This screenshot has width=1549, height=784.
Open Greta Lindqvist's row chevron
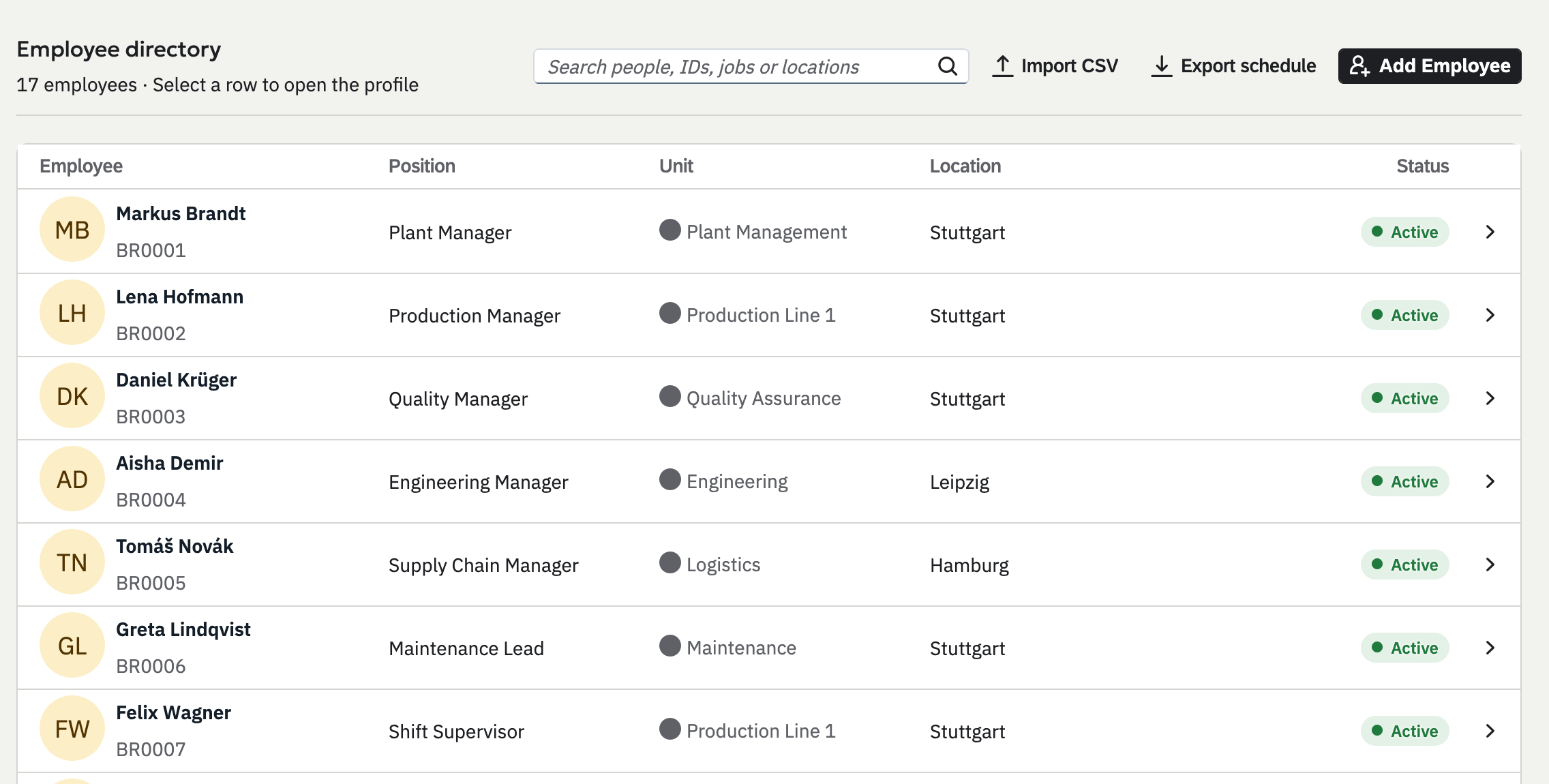1490,648
